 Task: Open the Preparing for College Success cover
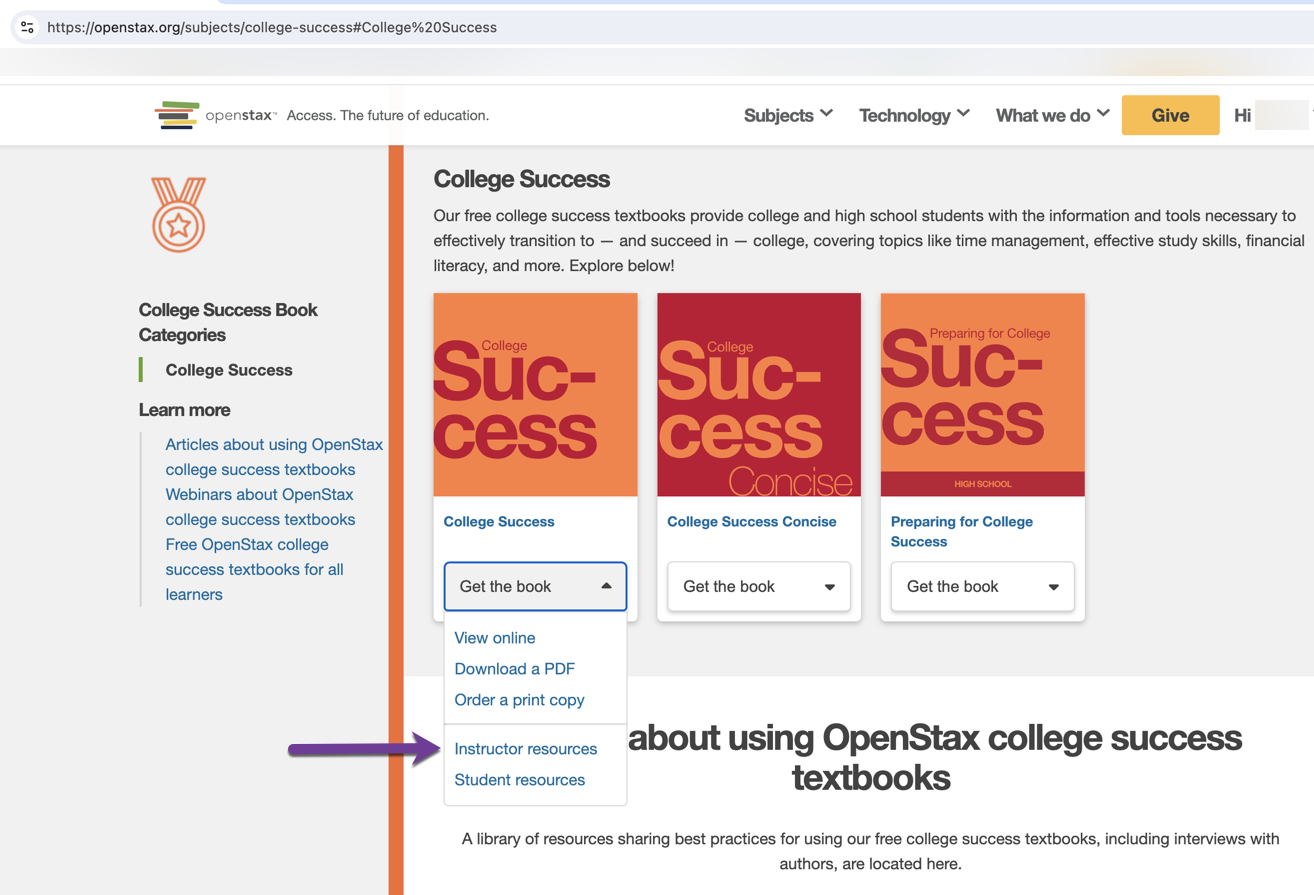pyautogui.click(x=982, y=394)
